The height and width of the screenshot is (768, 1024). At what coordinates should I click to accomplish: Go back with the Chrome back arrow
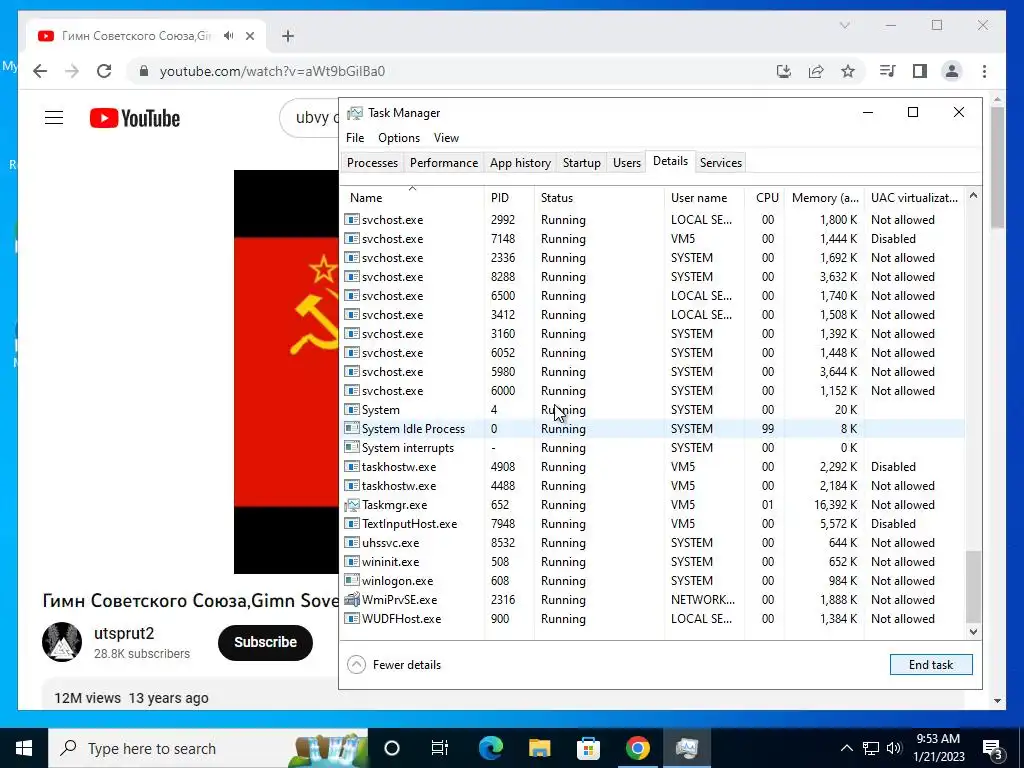[40, 71]
